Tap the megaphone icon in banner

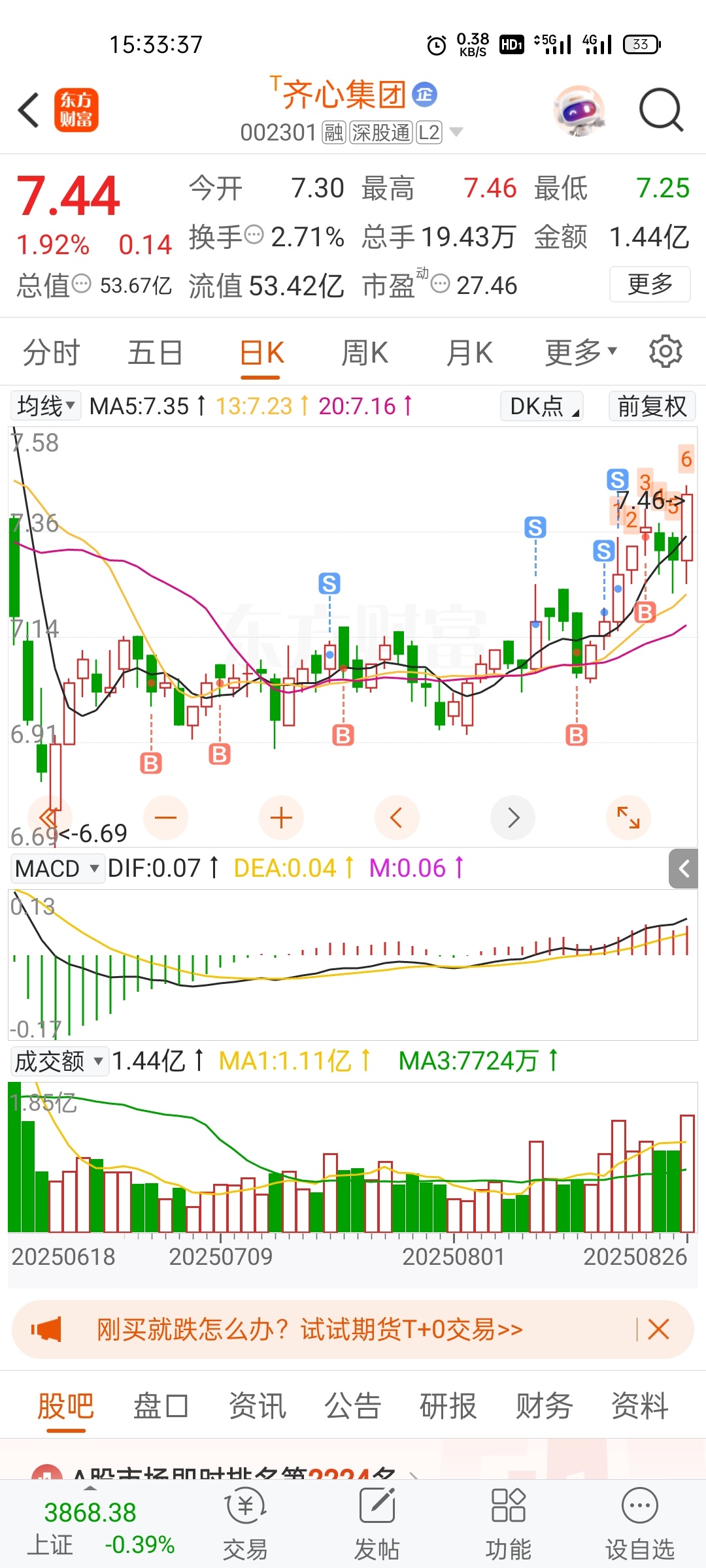tap(46, 1330)
